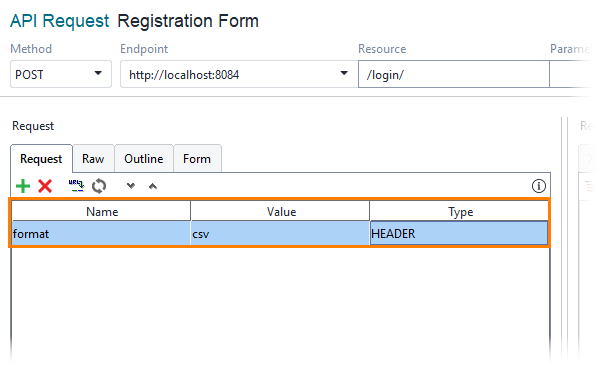Click the HEADER type cell
The width and height of the screenshot is (598, 366).
pos(459,233)
